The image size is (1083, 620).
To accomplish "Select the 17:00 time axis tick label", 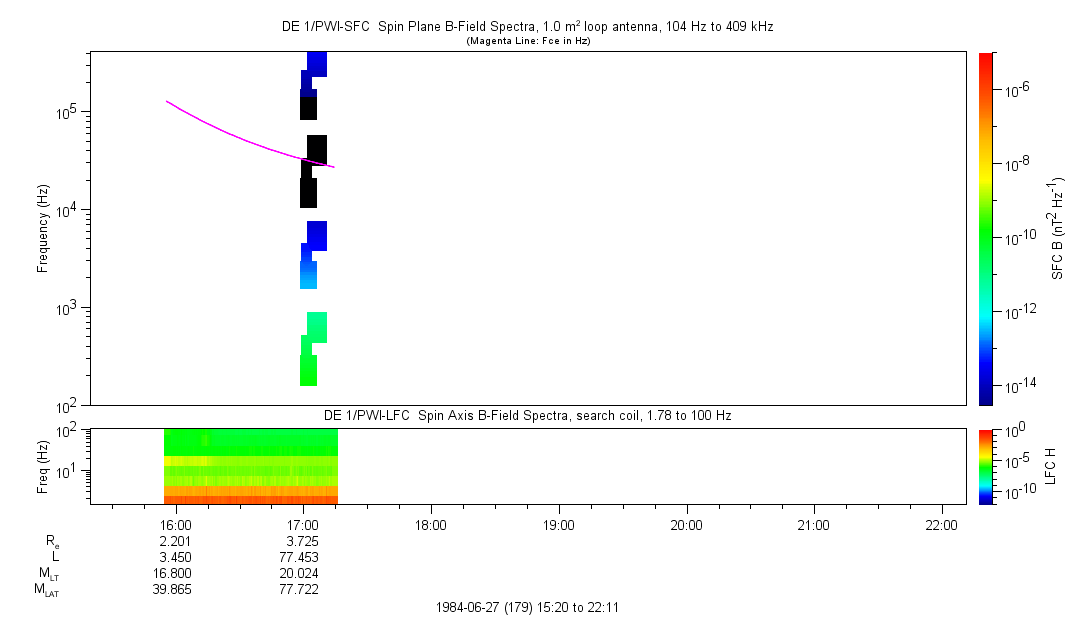I will click(x=303, y=524).
